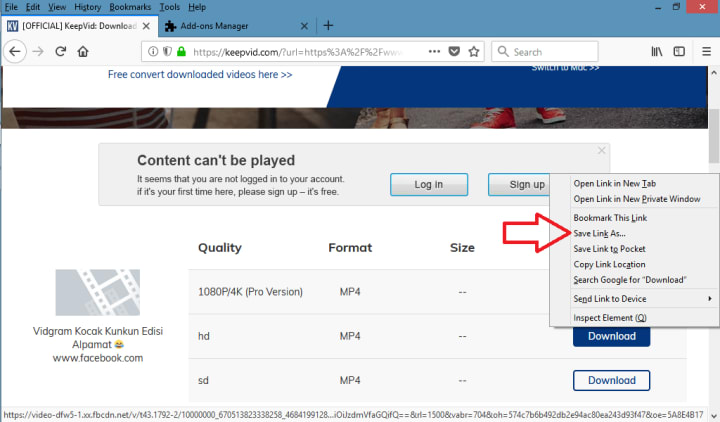The height and width of the screenshot is (422, 720).
Task: Click the 1080P/4K (Pro Version) quality cell
Action: (250, 292)
